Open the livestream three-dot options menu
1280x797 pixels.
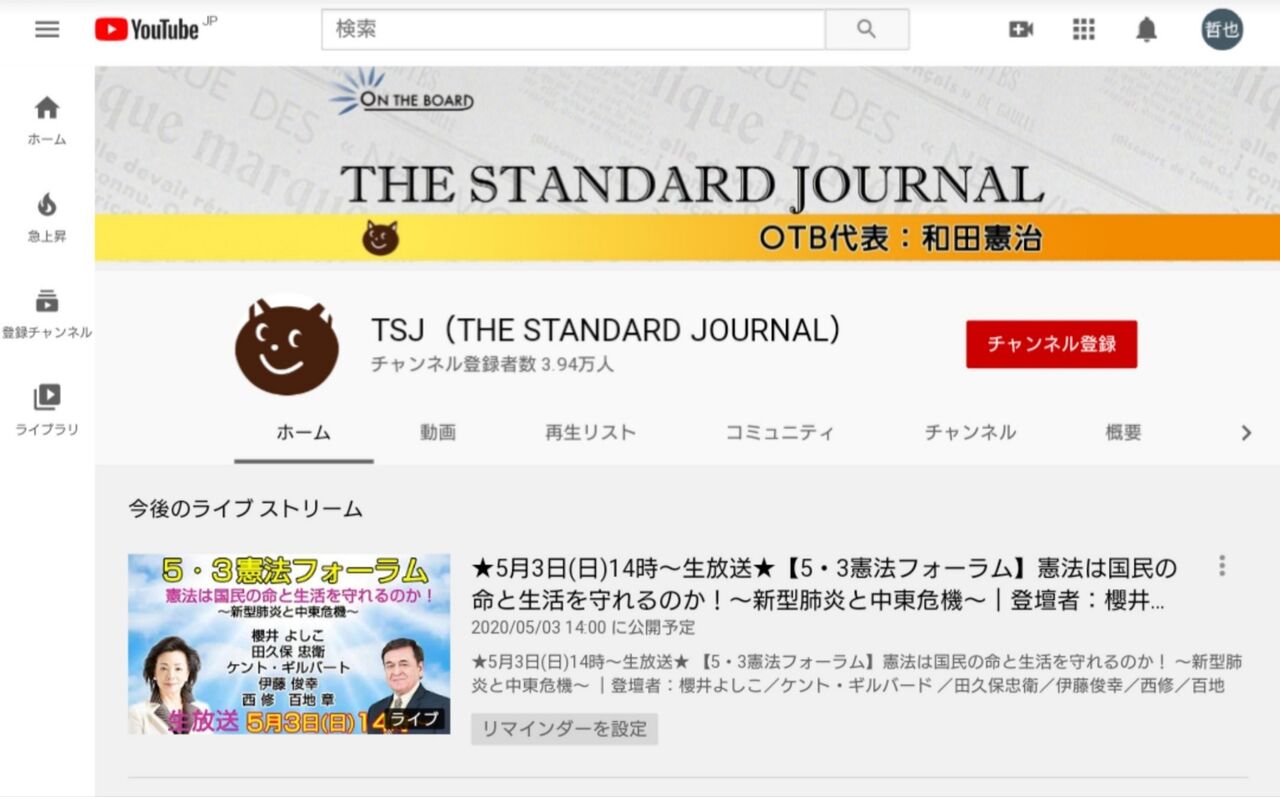pos(1221,566)
